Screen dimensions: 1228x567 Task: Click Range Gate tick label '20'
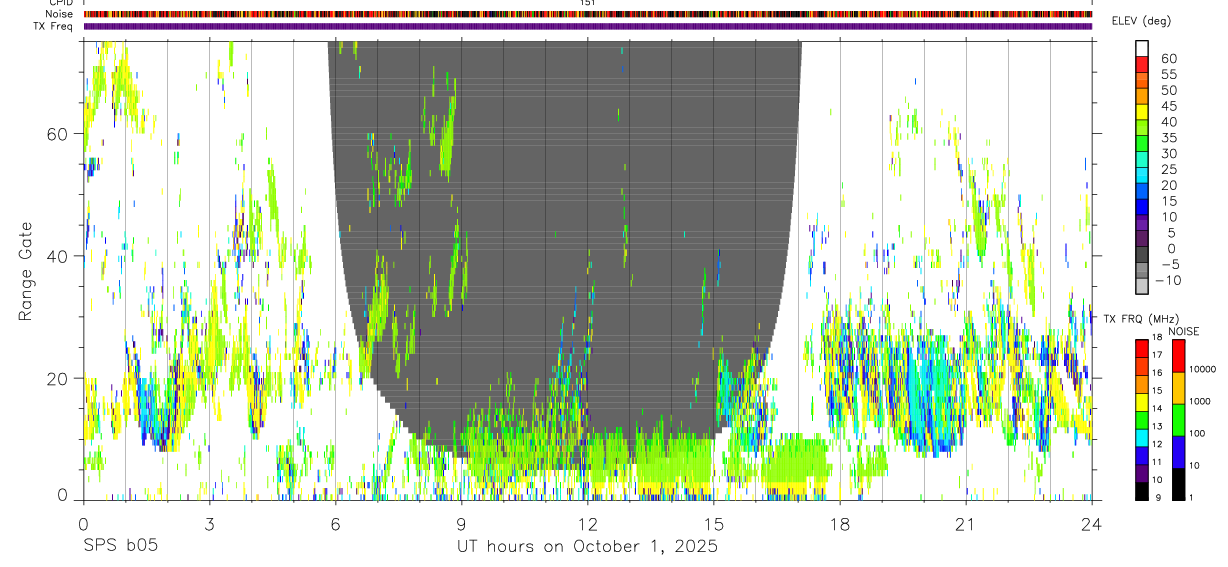pyautogui.click(x=58, y=378)
